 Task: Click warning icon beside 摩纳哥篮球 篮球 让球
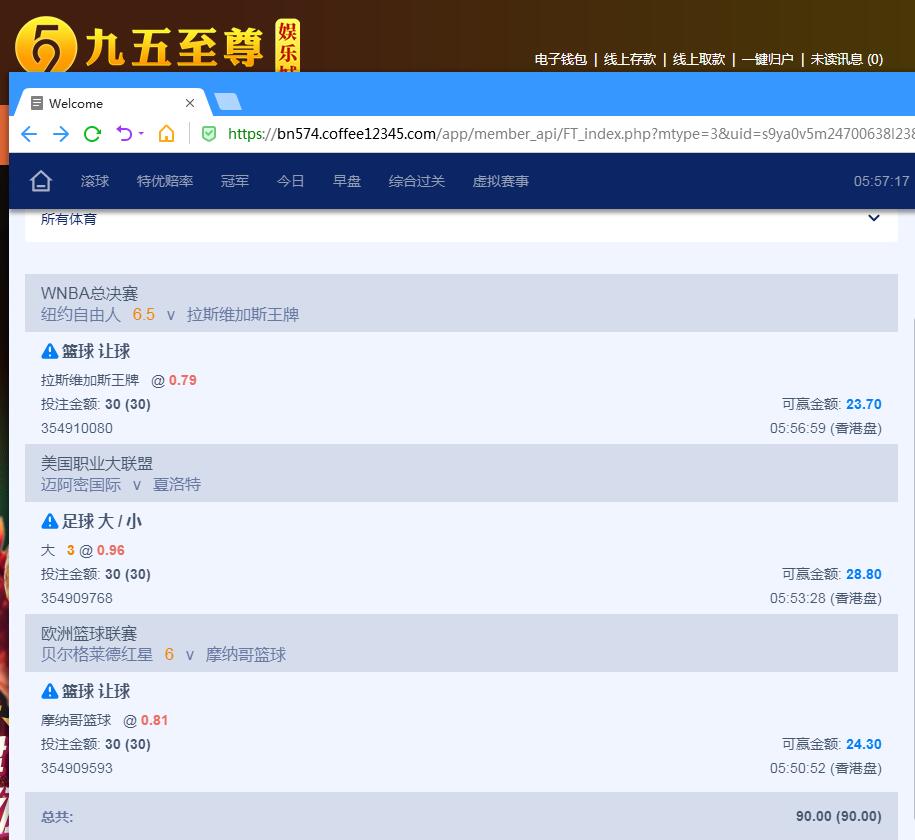(50, 691)
